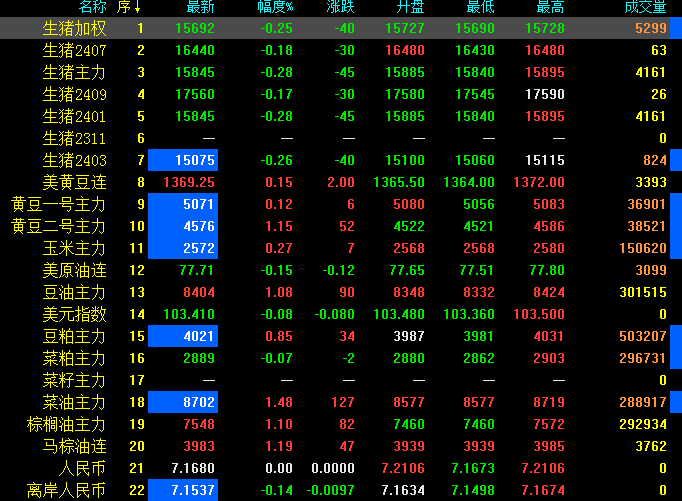Click the highest price 1372.00
This screenshot has height=501, width=682.
pos(538,182)
